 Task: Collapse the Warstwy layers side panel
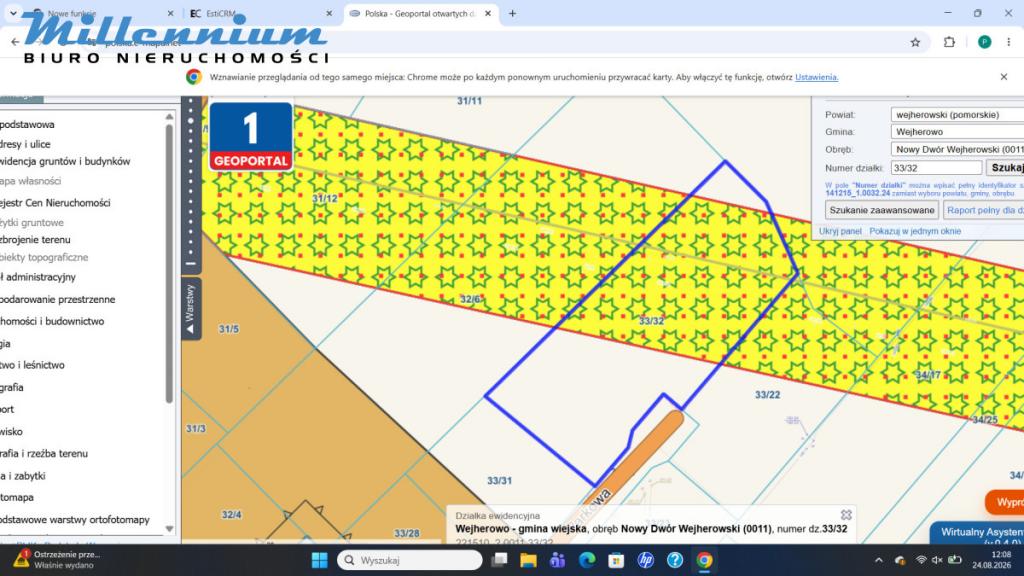point(191,309)
